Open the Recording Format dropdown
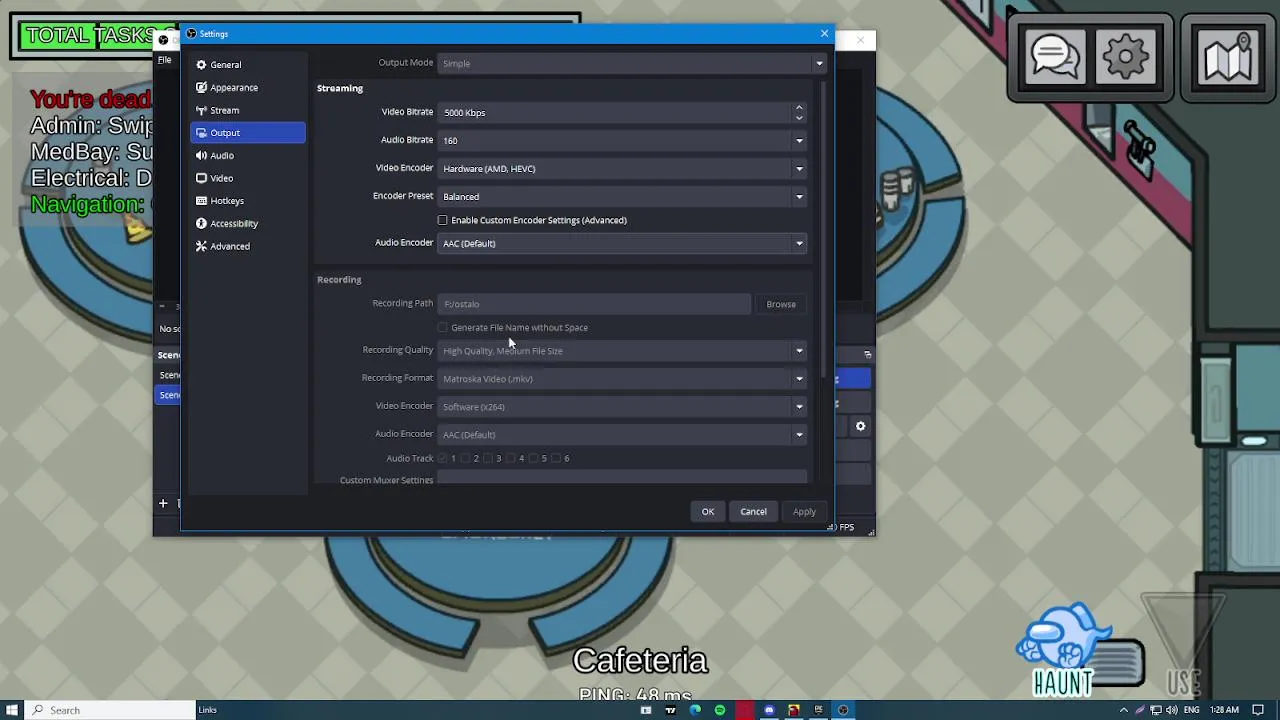Image resolution: width=1280 pixels, height=720 pixels. 622,379
